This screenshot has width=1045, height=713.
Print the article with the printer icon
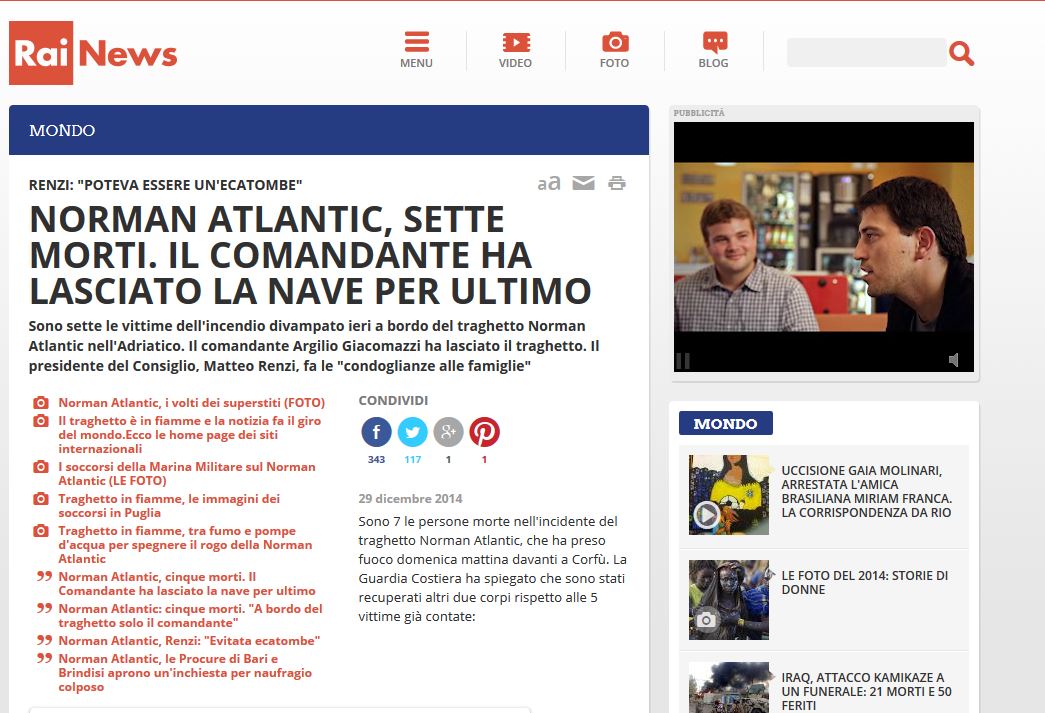point(617,183)
